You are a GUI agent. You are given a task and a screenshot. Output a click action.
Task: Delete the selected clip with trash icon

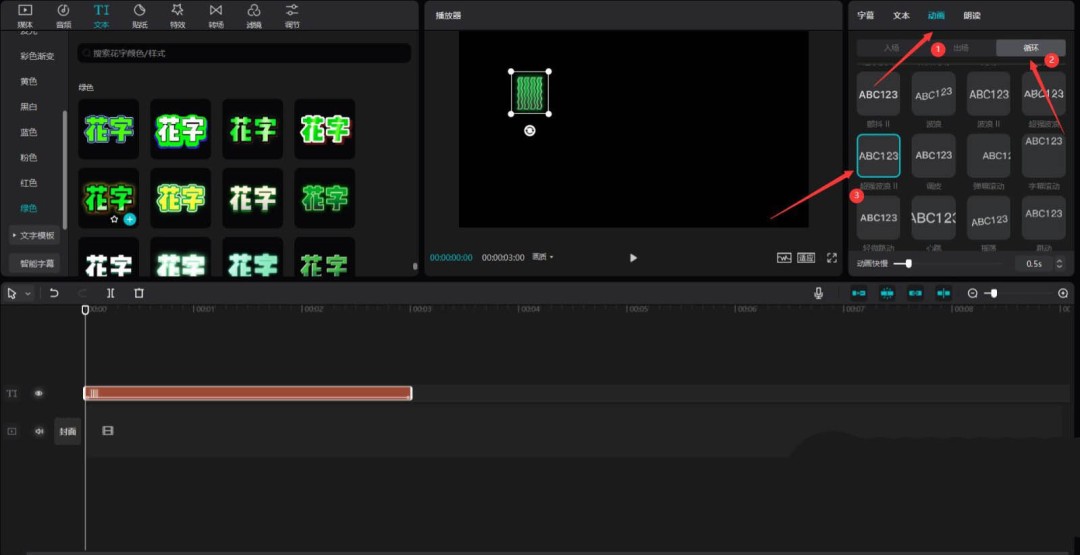139,293
